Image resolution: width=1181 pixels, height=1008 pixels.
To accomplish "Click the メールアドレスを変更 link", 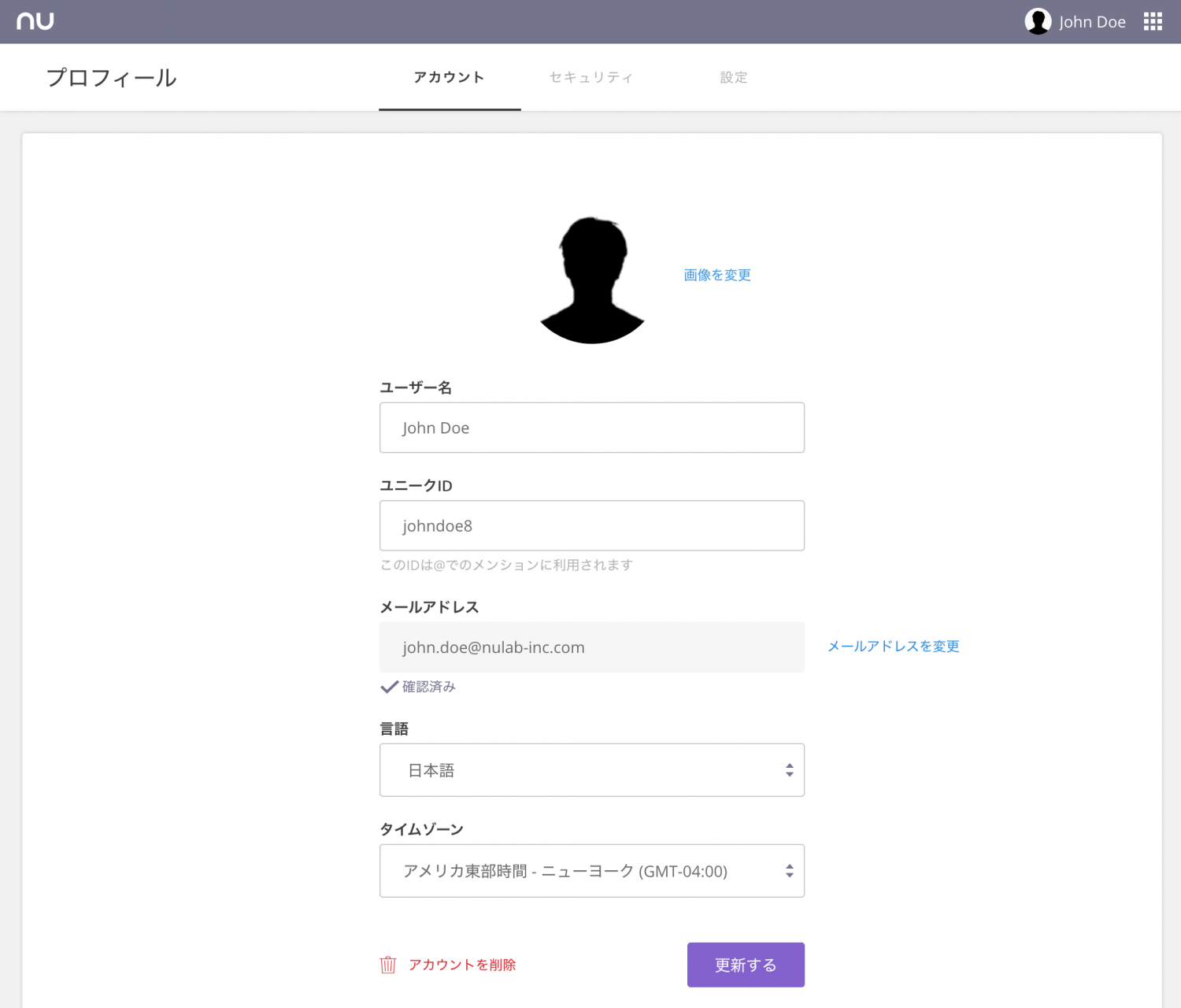I will (x=894, y=647).
